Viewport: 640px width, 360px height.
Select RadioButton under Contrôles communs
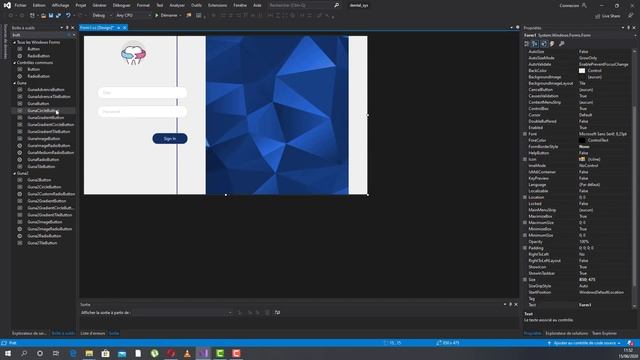(38, 76)
